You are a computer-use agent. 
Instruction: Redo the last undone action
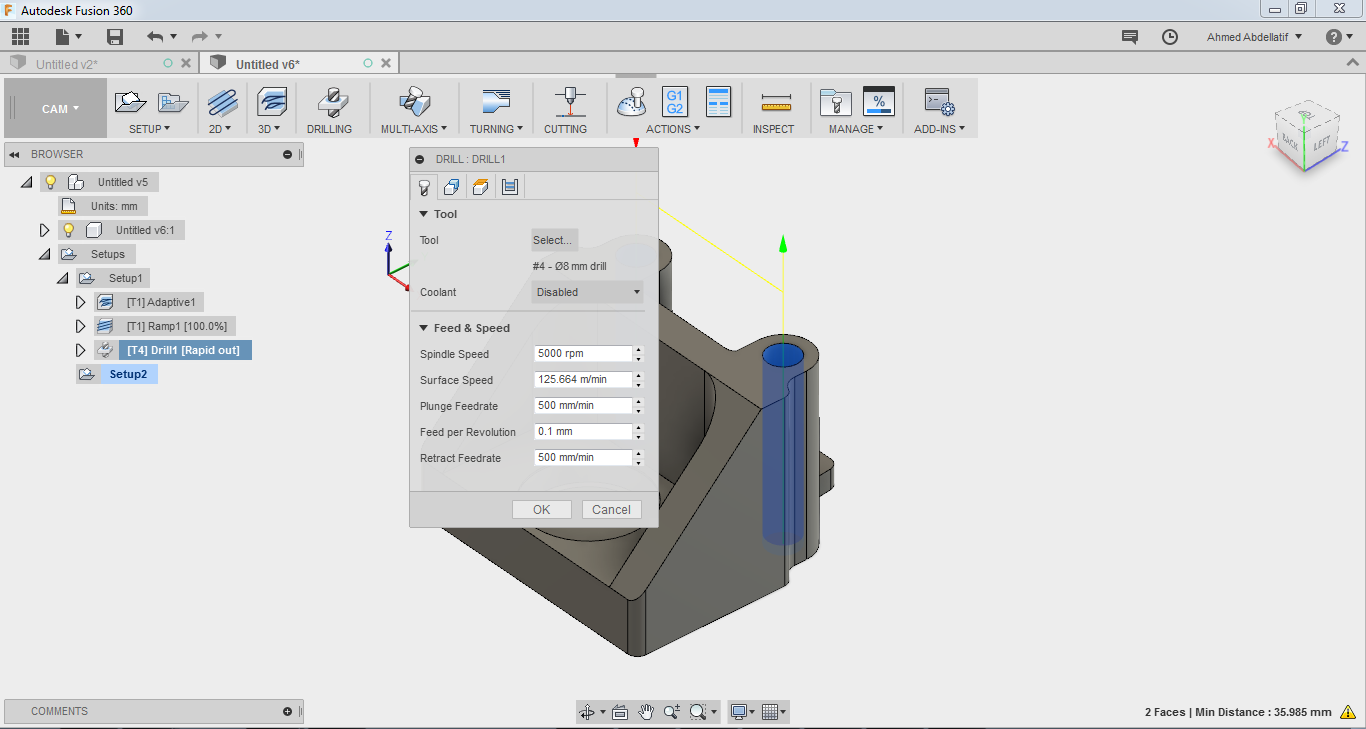point(199,37)
